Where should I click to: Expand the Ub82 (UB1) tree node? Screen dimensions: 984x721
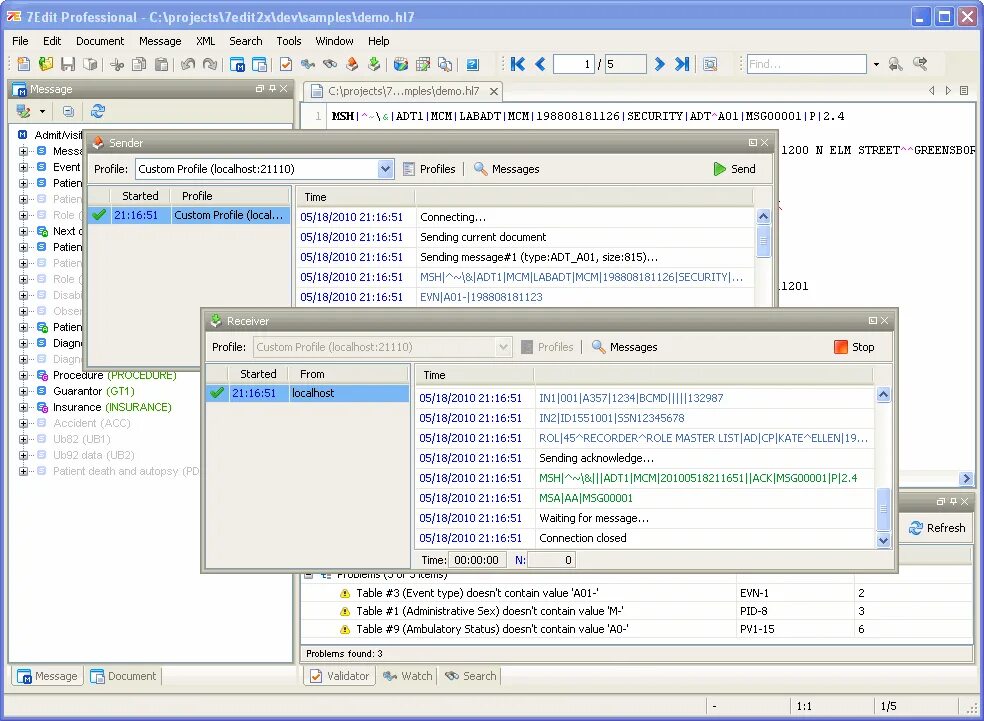[x=23, y=439]
